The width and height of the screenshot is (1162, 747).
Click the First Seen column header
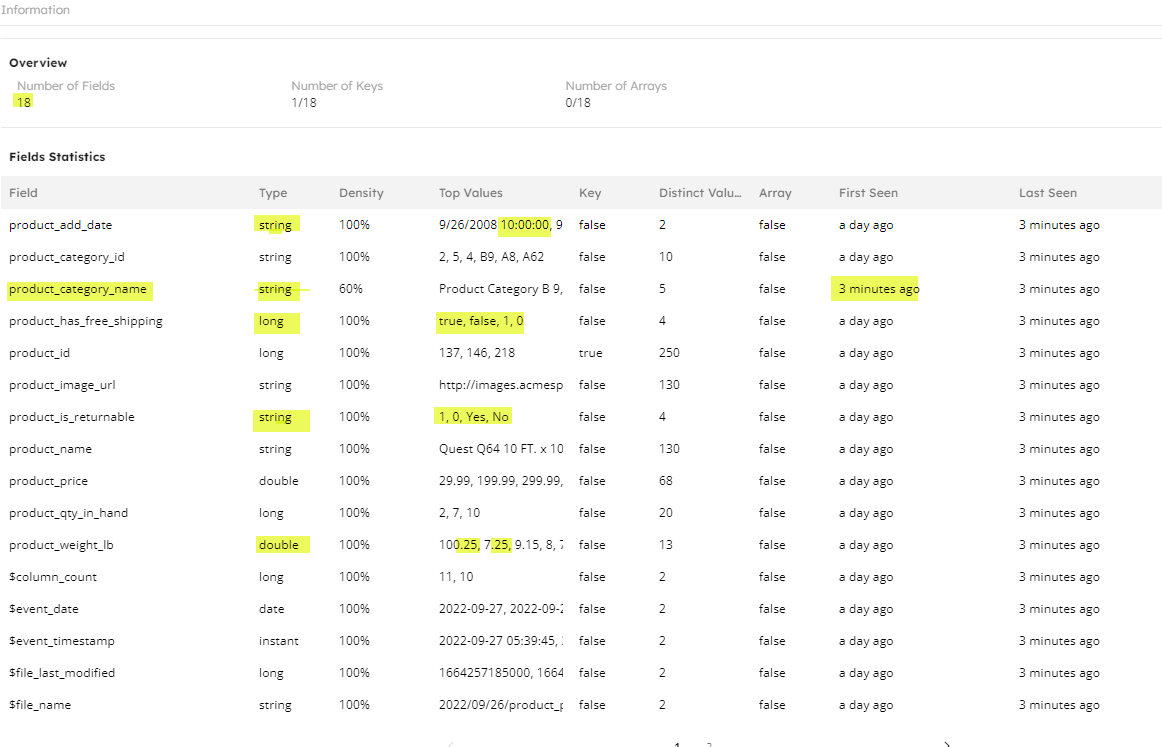(869, 192)
